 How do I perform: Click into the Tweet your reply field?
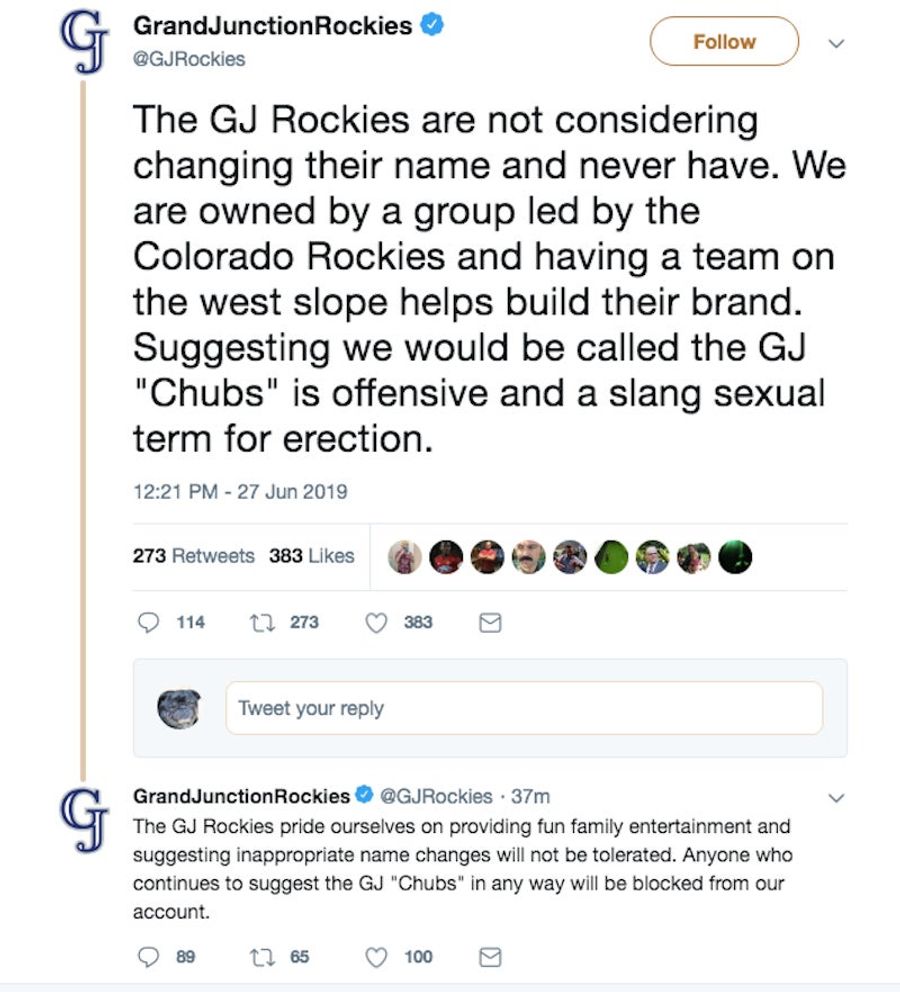[x=524, y=708]
